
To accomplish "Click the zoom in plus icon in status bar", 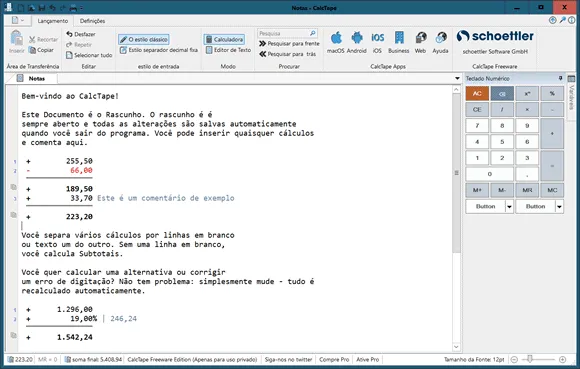I will pyautogui.click(x=563, y=359).
